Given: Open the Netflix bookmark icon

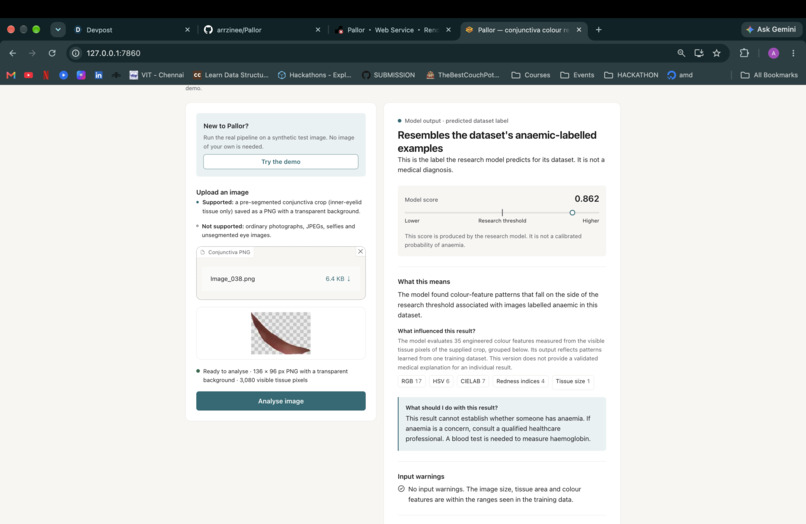Looking at the screenshot, I should coord(46,75).
